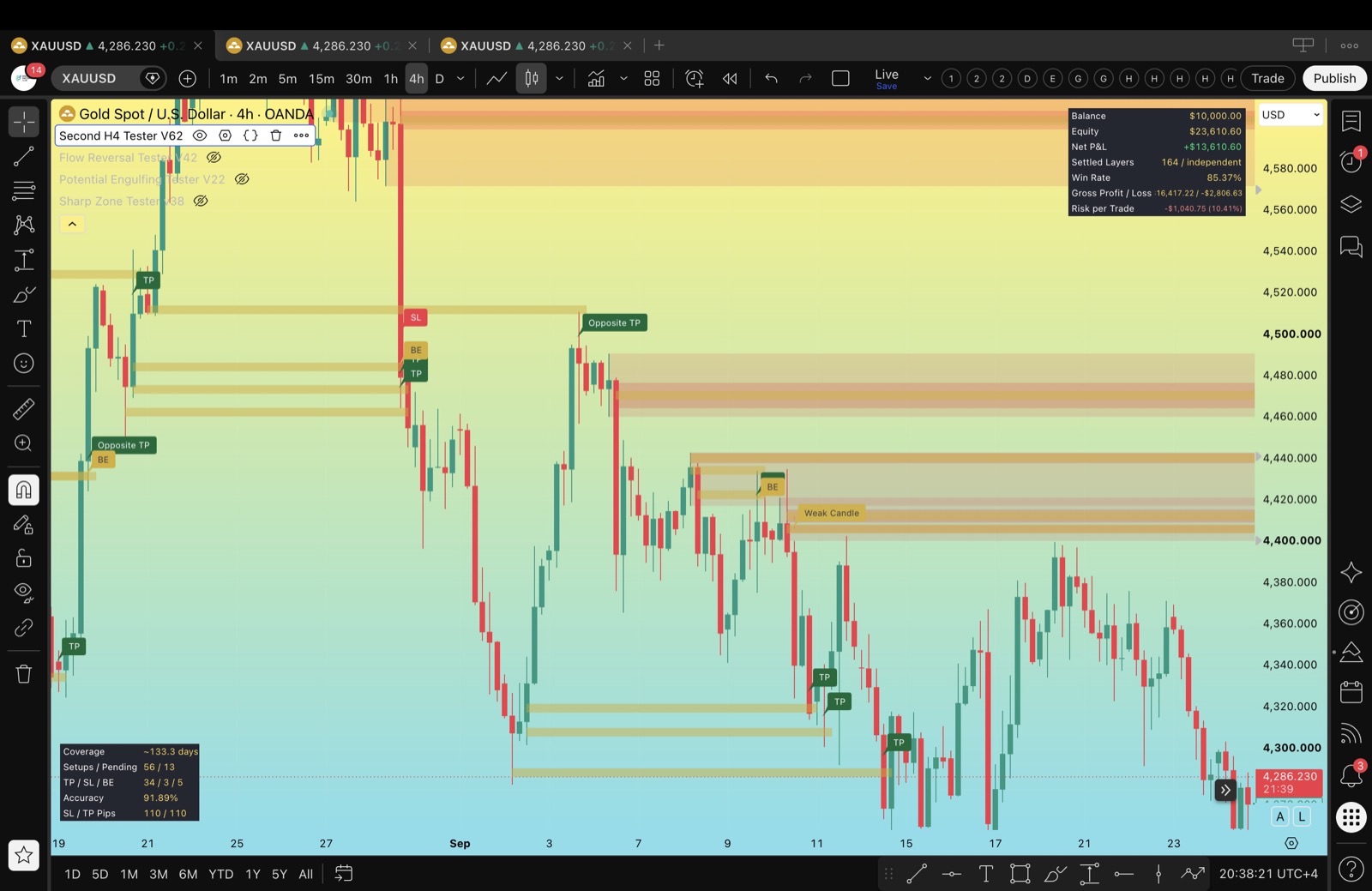Open the USD currency dropdown
Screen dimensions: 1372x891
pos(1290,115)
